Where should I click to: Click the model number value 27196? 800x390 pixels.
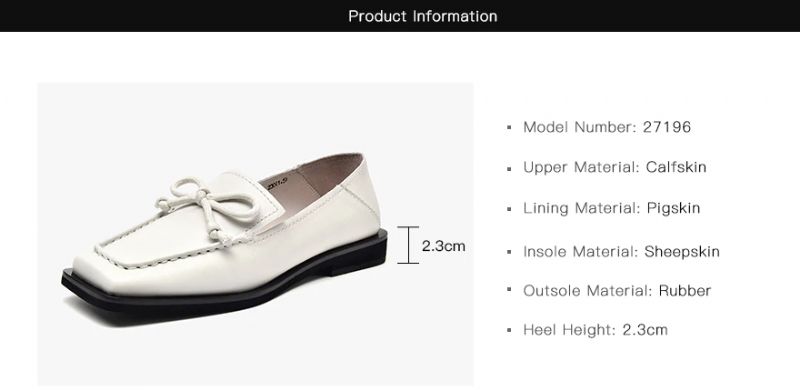[667, 127]
